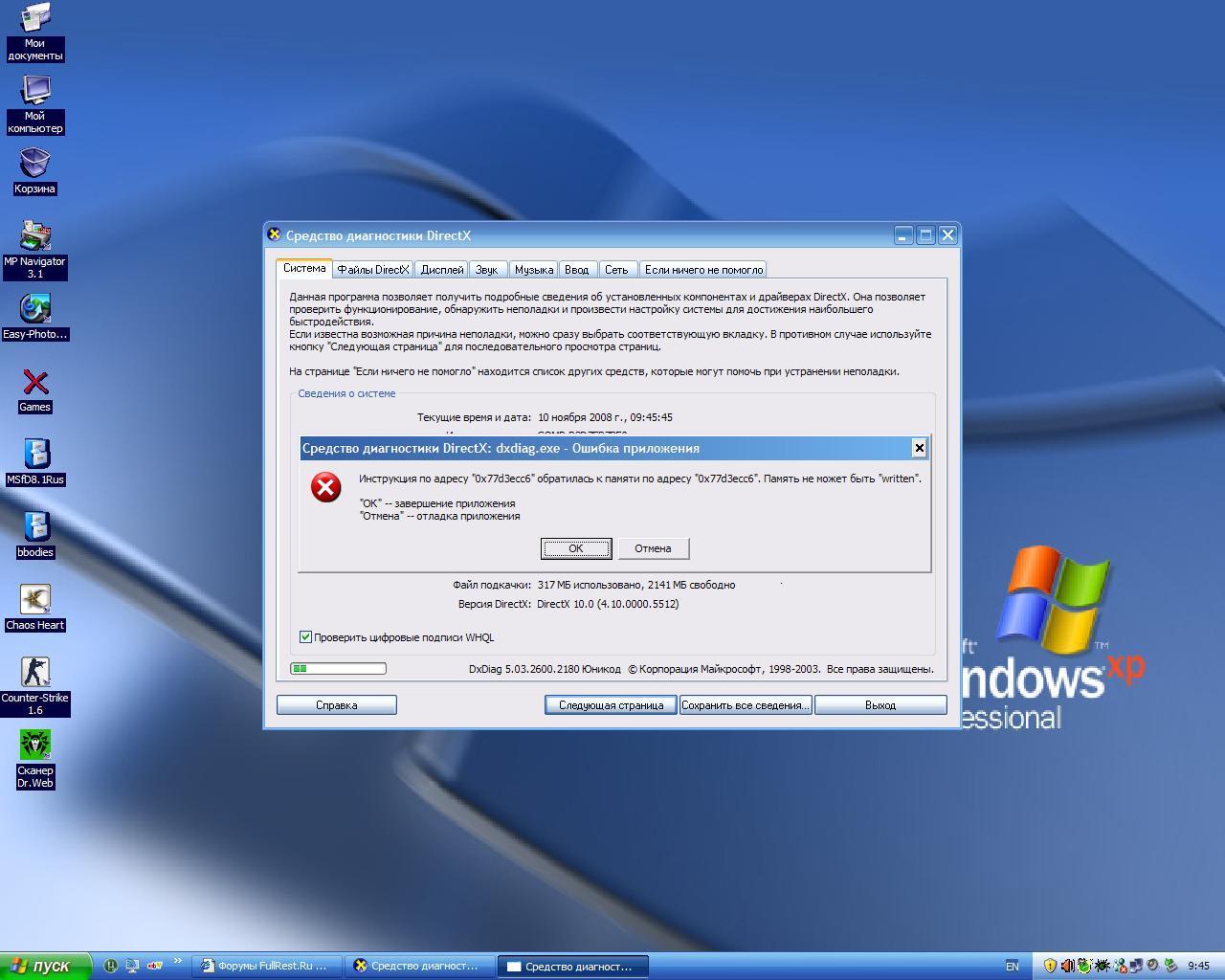Click the Dr.Web green spider tray icon
Image resolution: width=1225 pixels, height=980 pixels.
click(1084, 966)
